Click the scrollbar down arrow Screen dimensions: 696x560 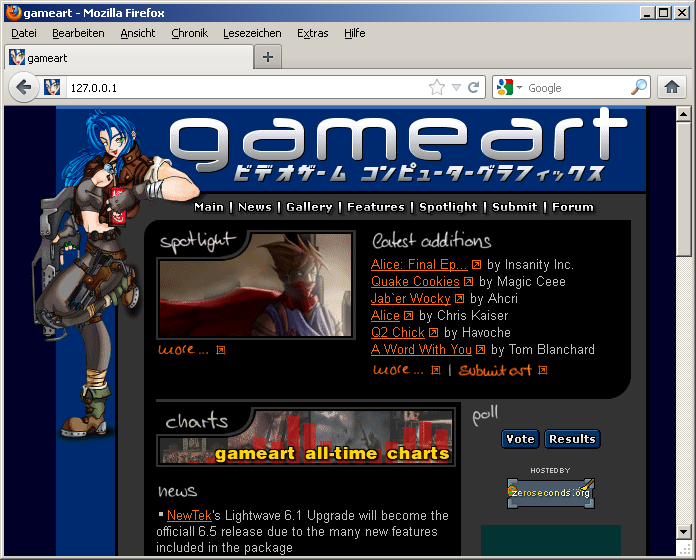pos(684,531)
